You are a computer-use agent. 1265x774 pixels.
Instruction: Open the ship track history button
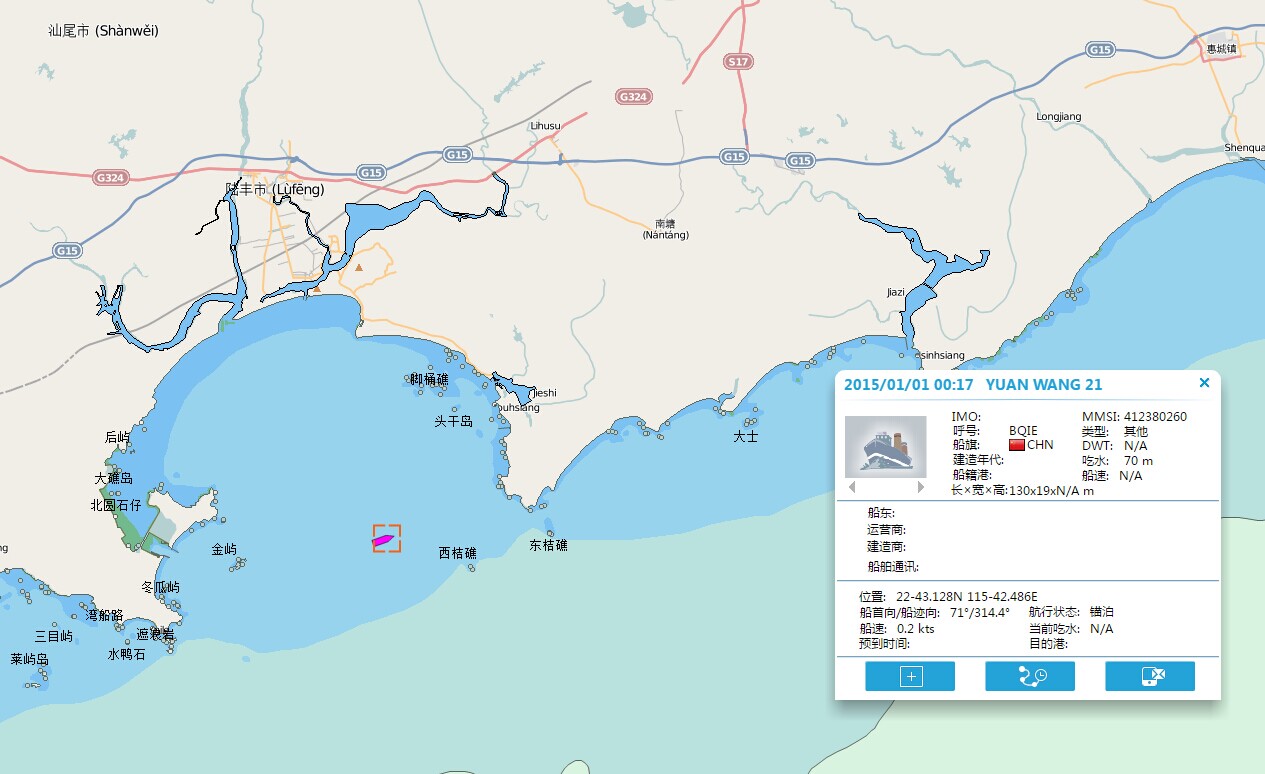coord(1030,677)
